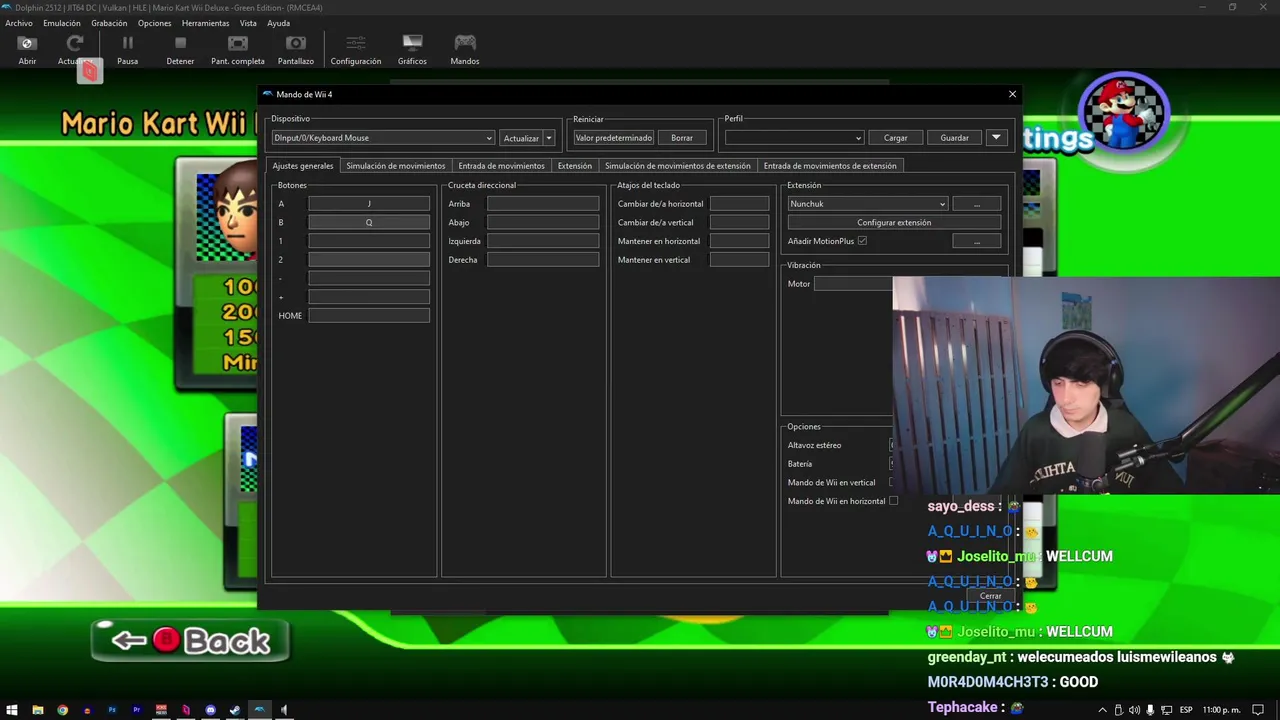Image resolution: width=1280 pixels, height=720 pixels.
Task: Toggle fullscreen via Pant. completa icon
Action: 238,50
